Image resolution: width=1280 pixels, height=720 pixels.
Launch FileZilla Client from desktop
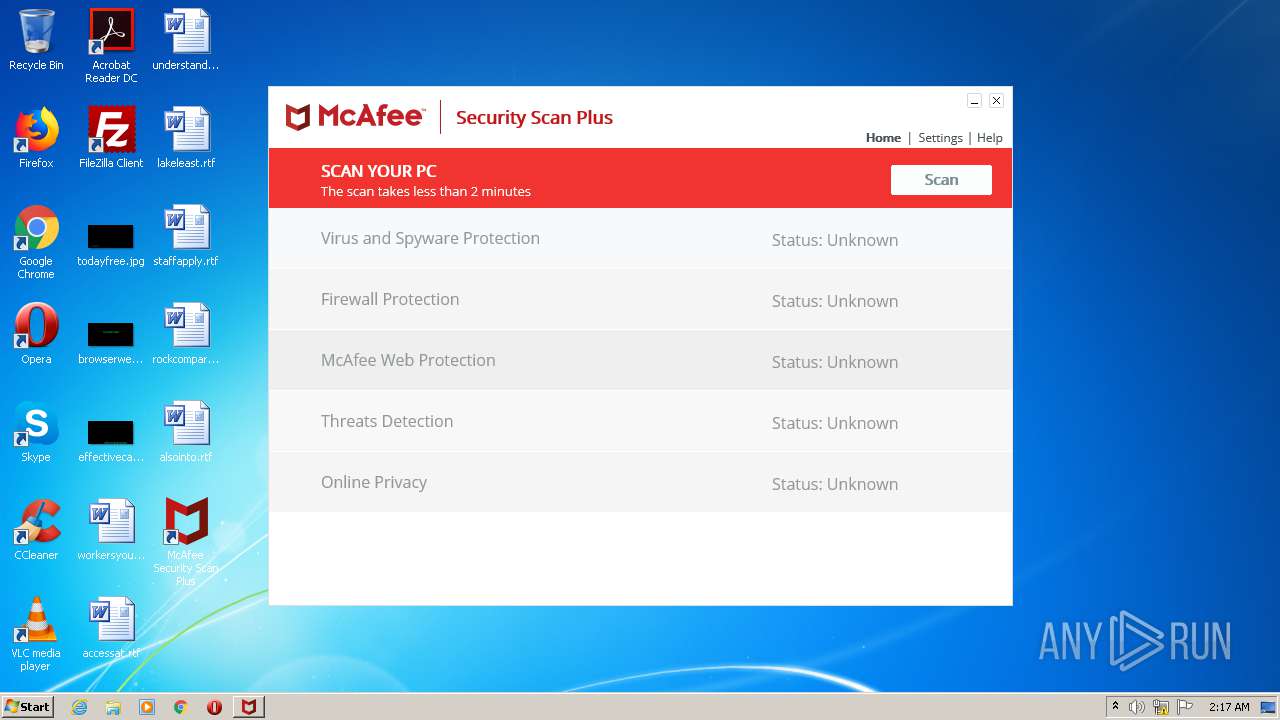(x=111, y=138)
